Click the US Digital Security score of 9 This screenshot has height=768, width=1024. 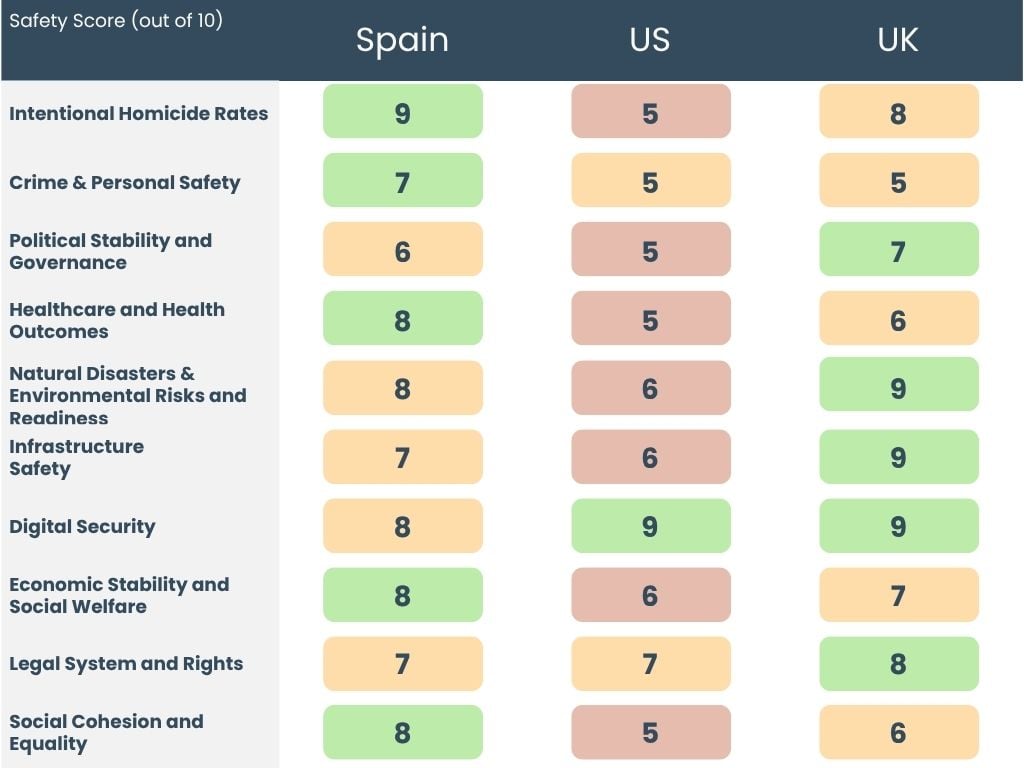(650, 526)
